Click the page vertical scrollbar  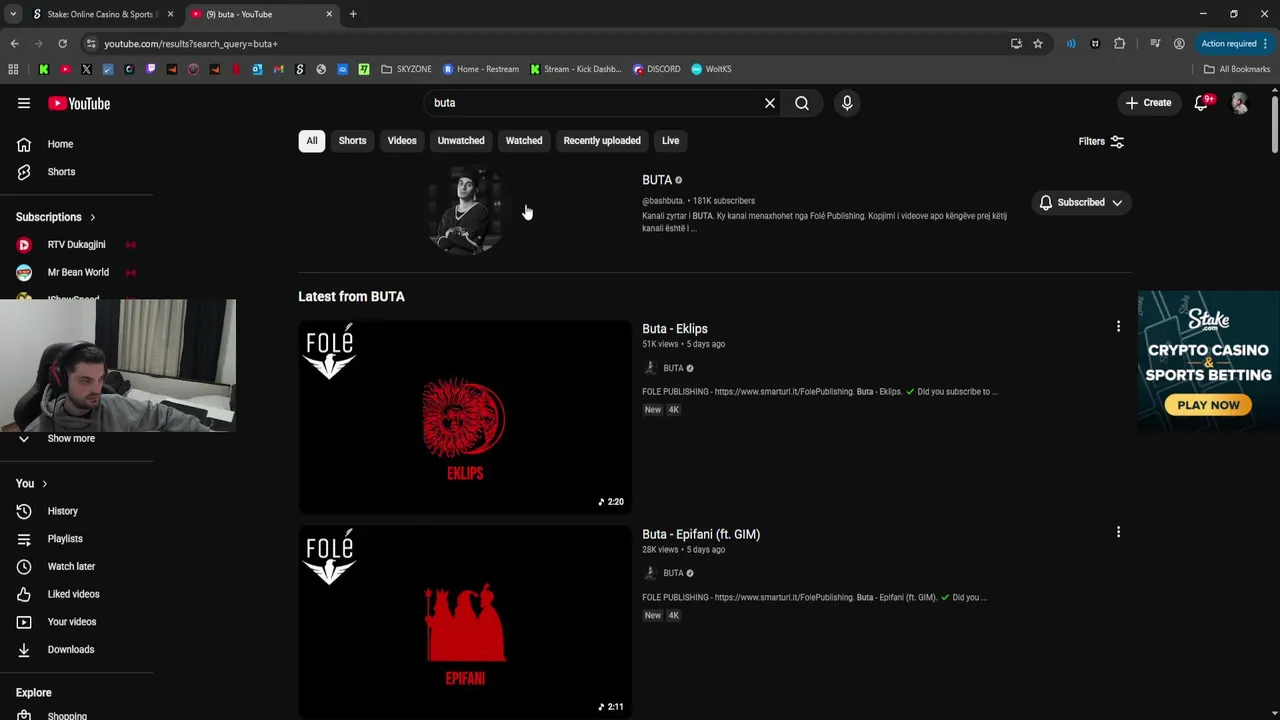(1275, 123)
